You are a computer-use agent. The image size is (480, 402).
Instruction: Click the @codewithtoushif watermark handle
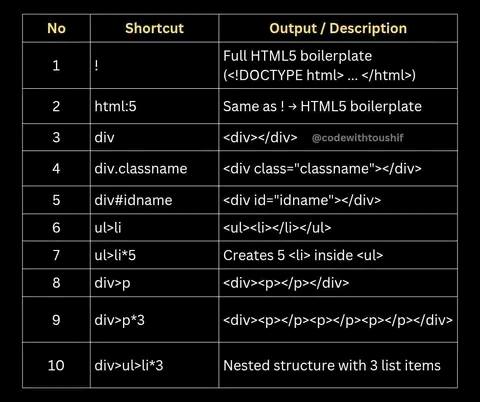[x=357, y=138]
